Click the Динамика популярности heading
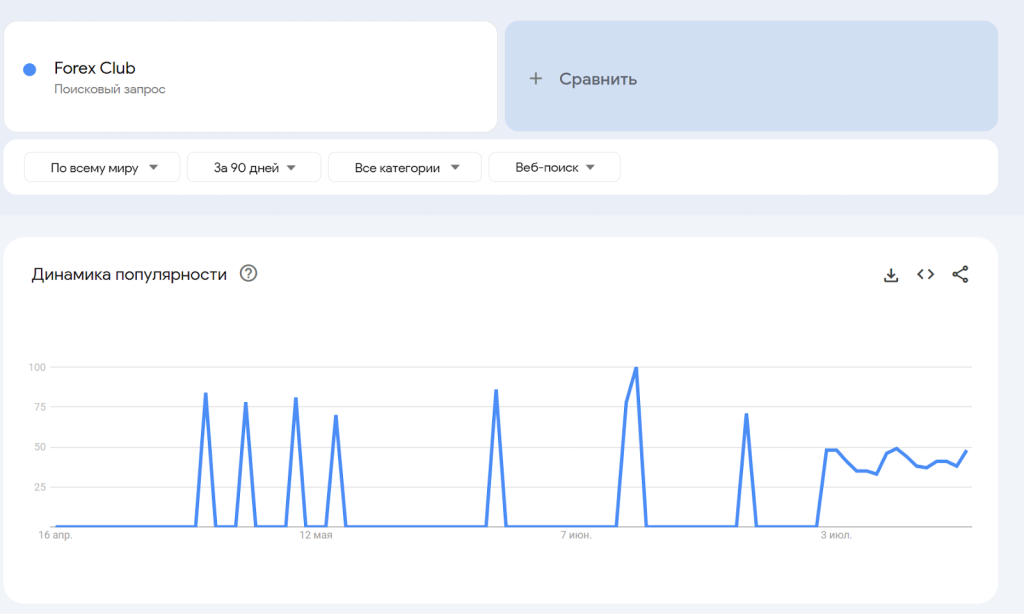This screenshot has width=1024, height=614. point(129,274)
